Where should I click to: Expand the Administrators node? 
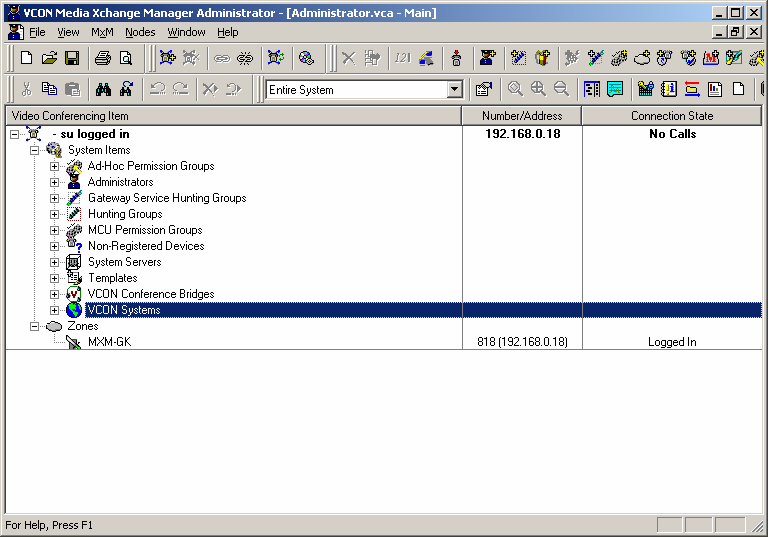(x=54, y=182)
